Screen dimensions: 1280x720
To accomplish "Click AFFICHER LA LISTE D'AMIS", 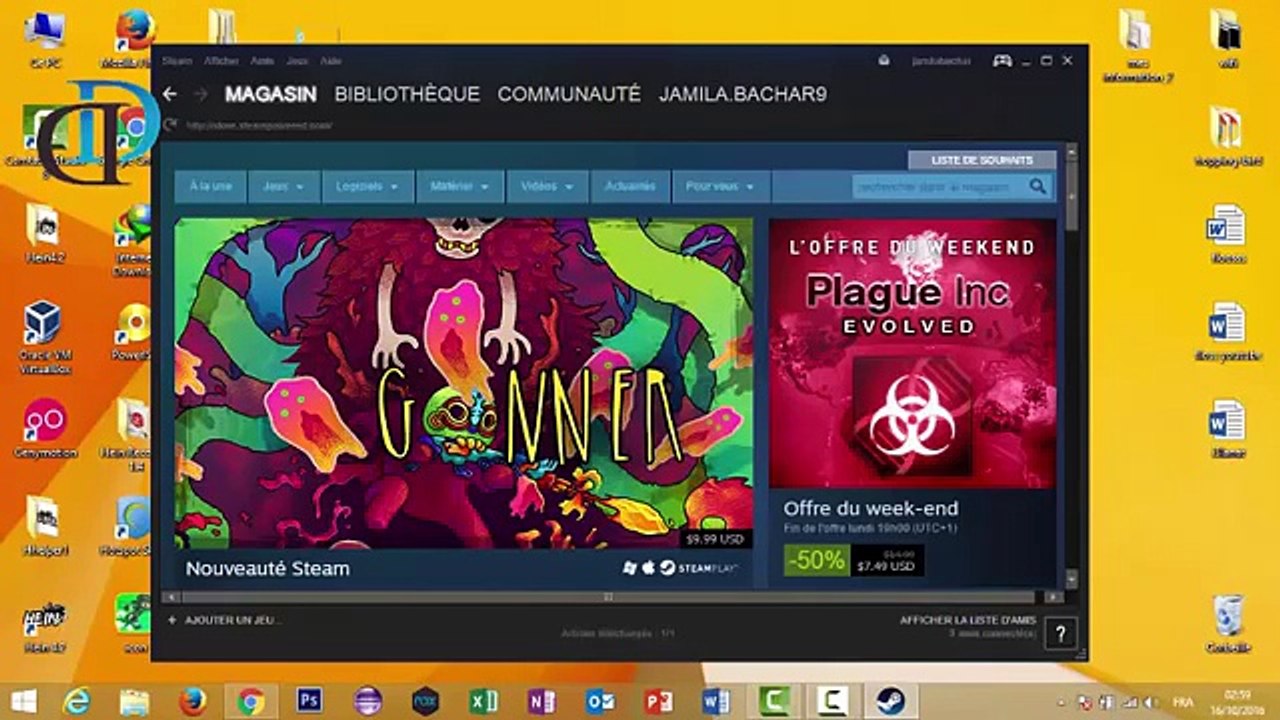I will point(968,621).
